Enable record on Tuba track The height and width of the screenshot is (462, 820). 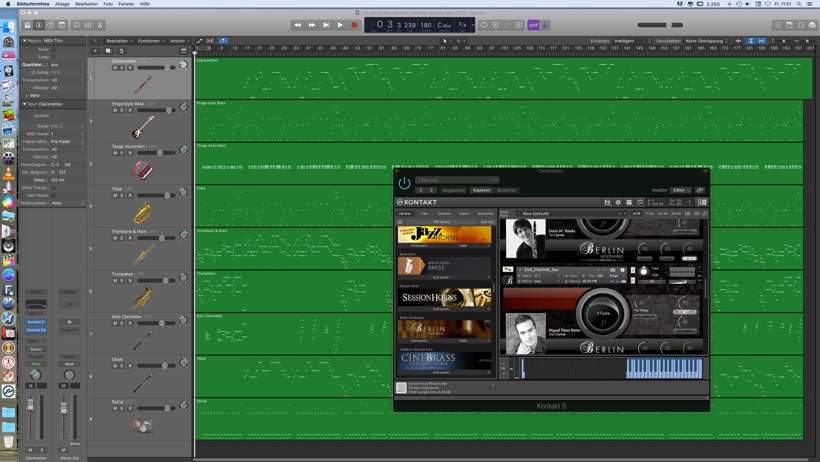pyautogui.click(x=130, y=195)
